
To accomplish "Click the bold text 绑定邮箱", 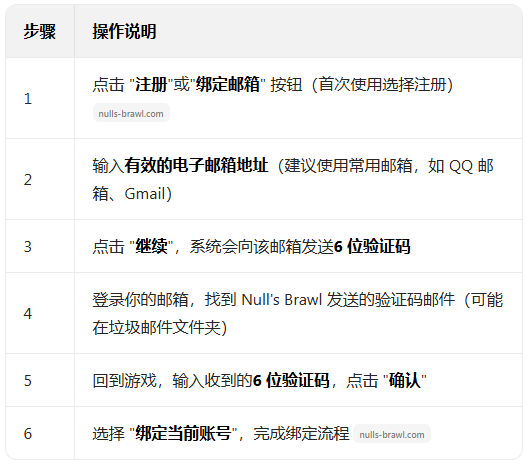I will (x=228, y=85).
